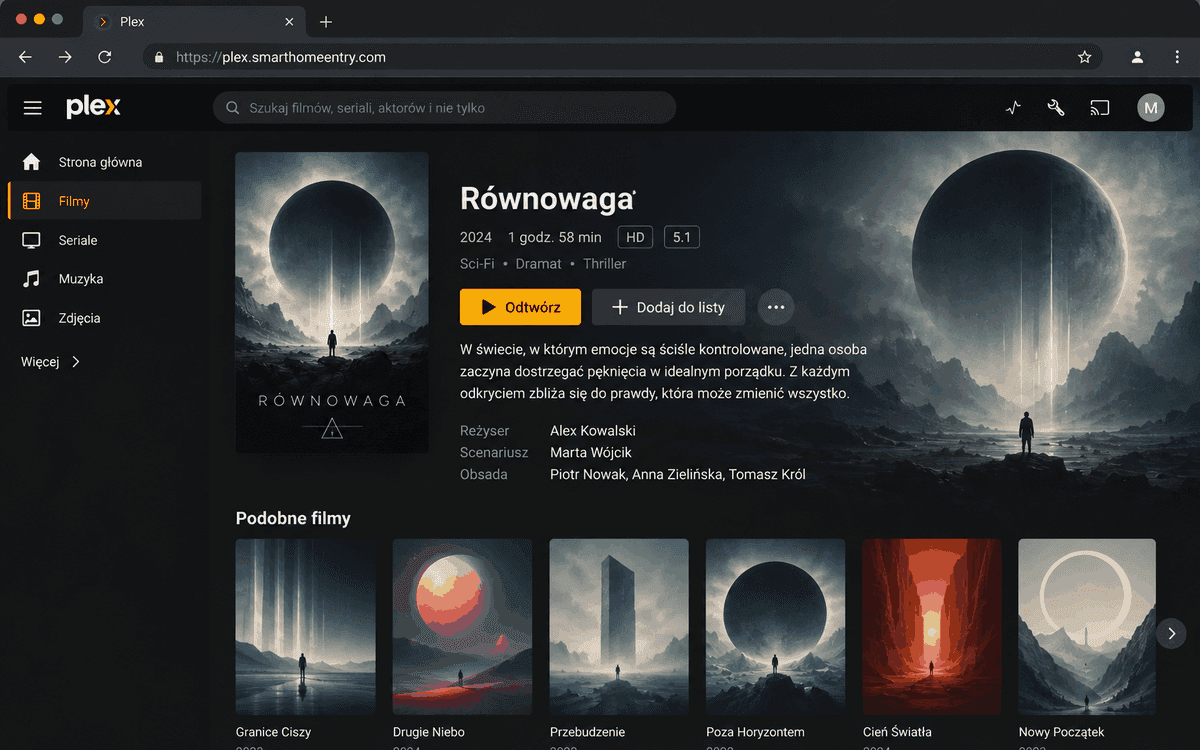Show next similar films with arrow
Viewport: 1200px width, 750px height.
pos(1171,633)
